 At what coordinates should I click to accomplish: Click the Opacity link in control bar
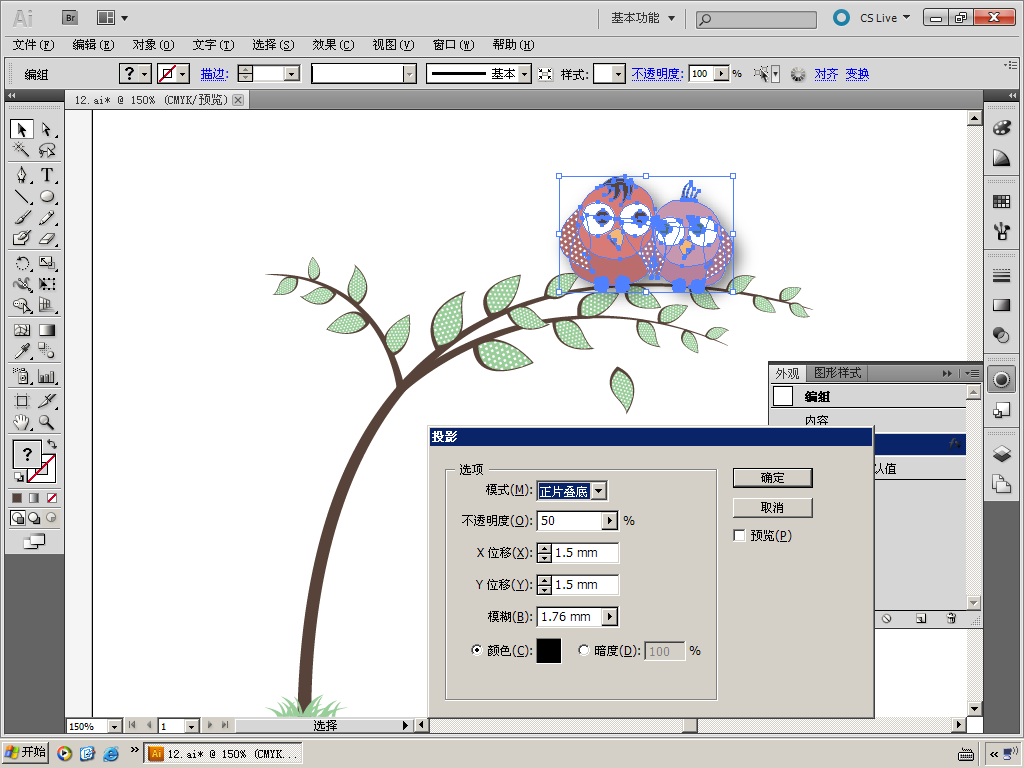pos(657,74)
